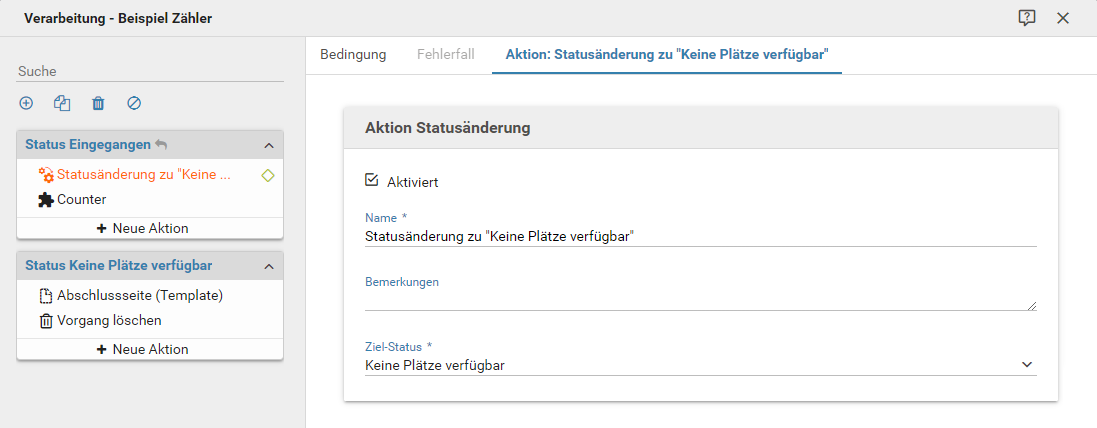Click into the Suche search field
The width and height of the screenshot is (1097, 428).
coord(150,72)
